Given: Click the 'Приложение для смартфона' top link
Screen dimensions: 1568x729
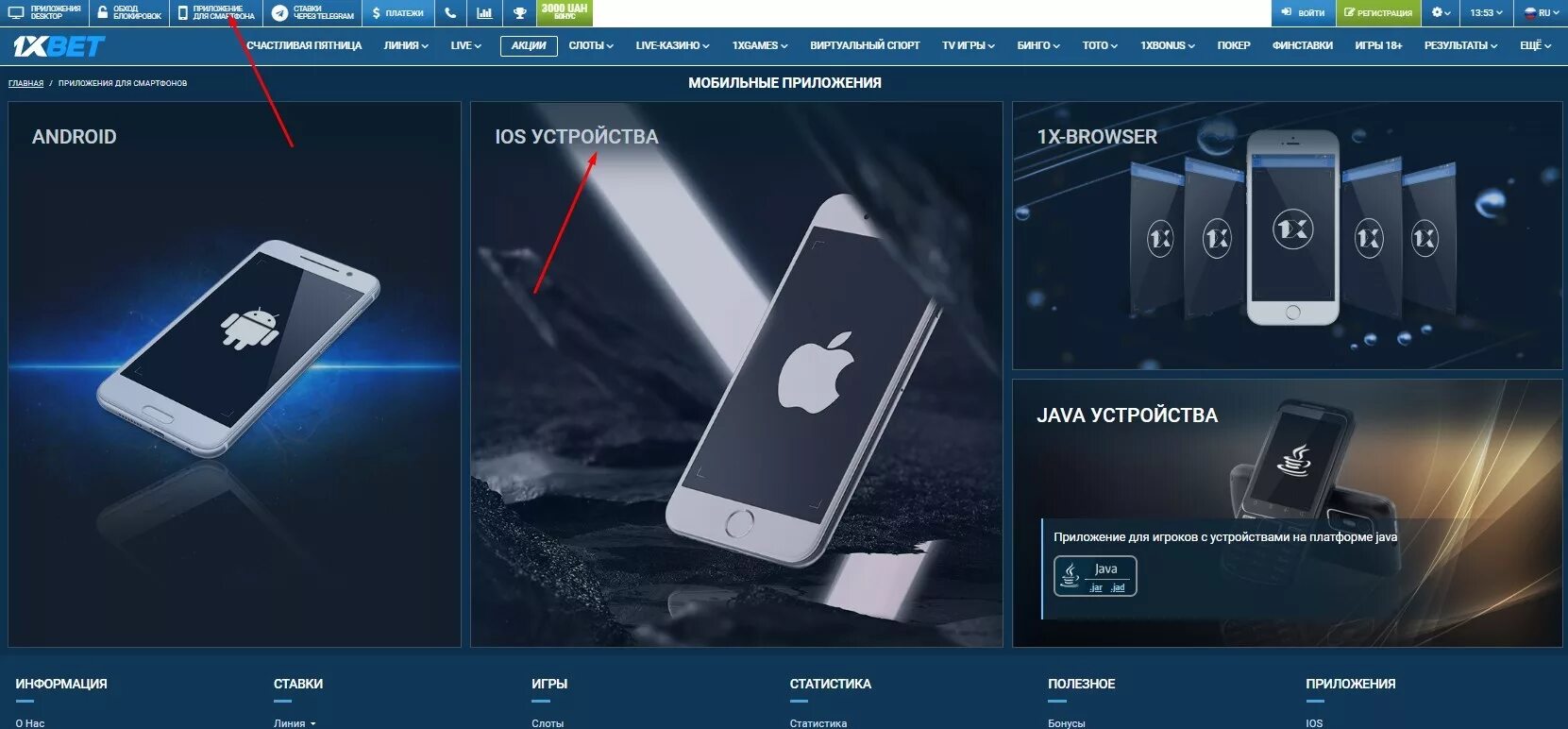Looking at the screenshot, I should click(x=216, y=13).
